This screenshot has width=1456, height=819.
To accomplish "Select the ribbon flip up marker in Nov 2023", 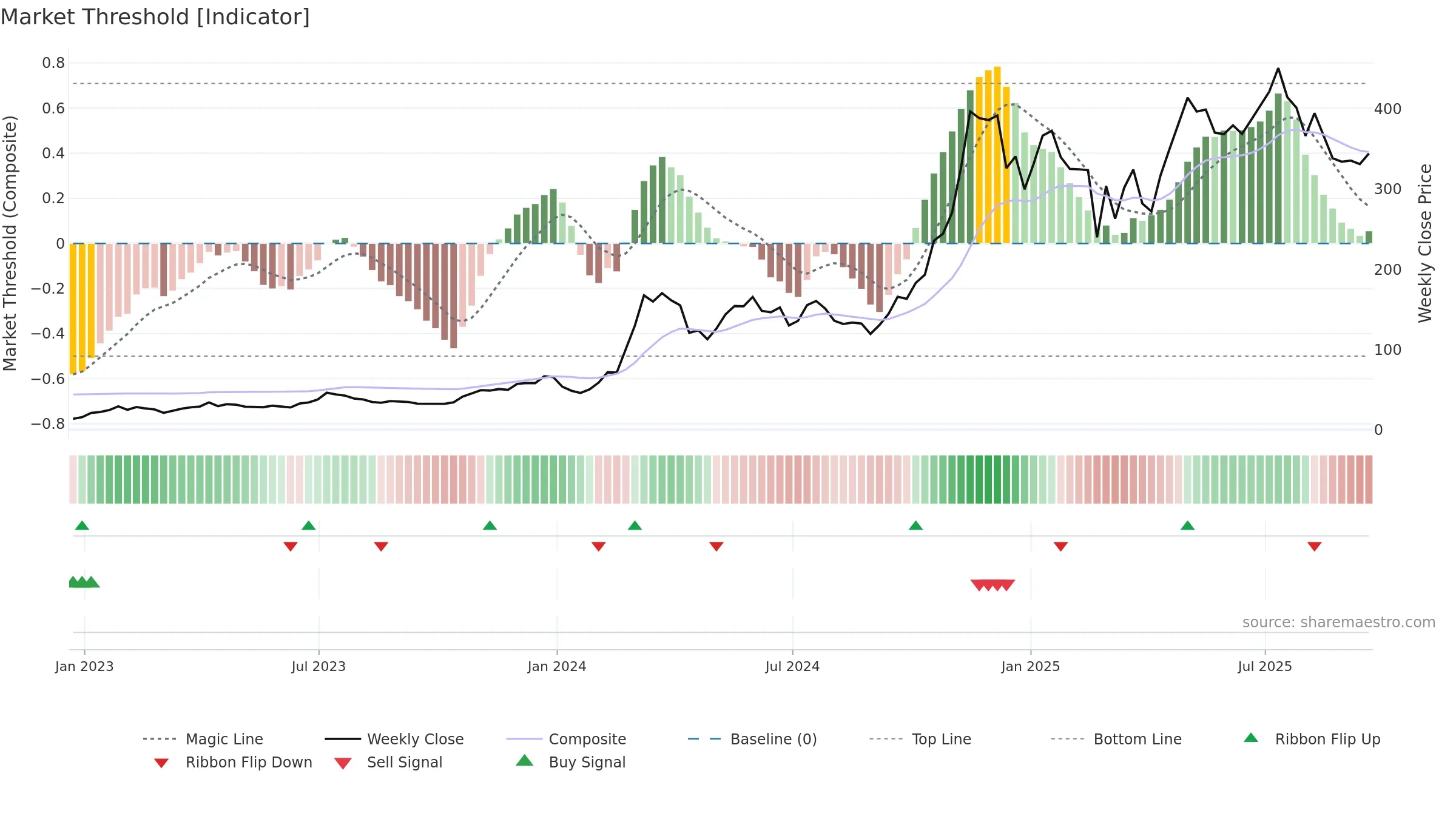I will pos(490,525).
